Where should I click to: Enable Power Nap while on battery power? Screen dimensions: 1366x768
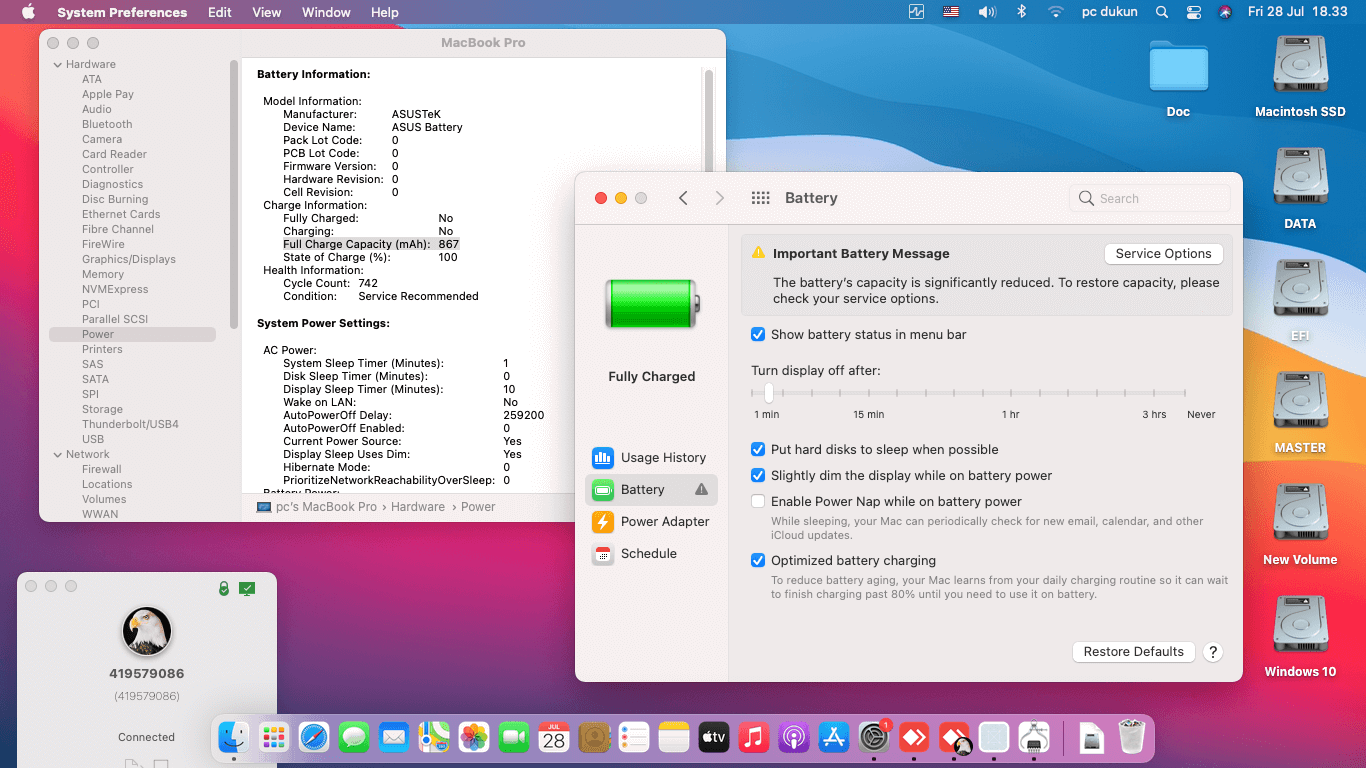758,502
